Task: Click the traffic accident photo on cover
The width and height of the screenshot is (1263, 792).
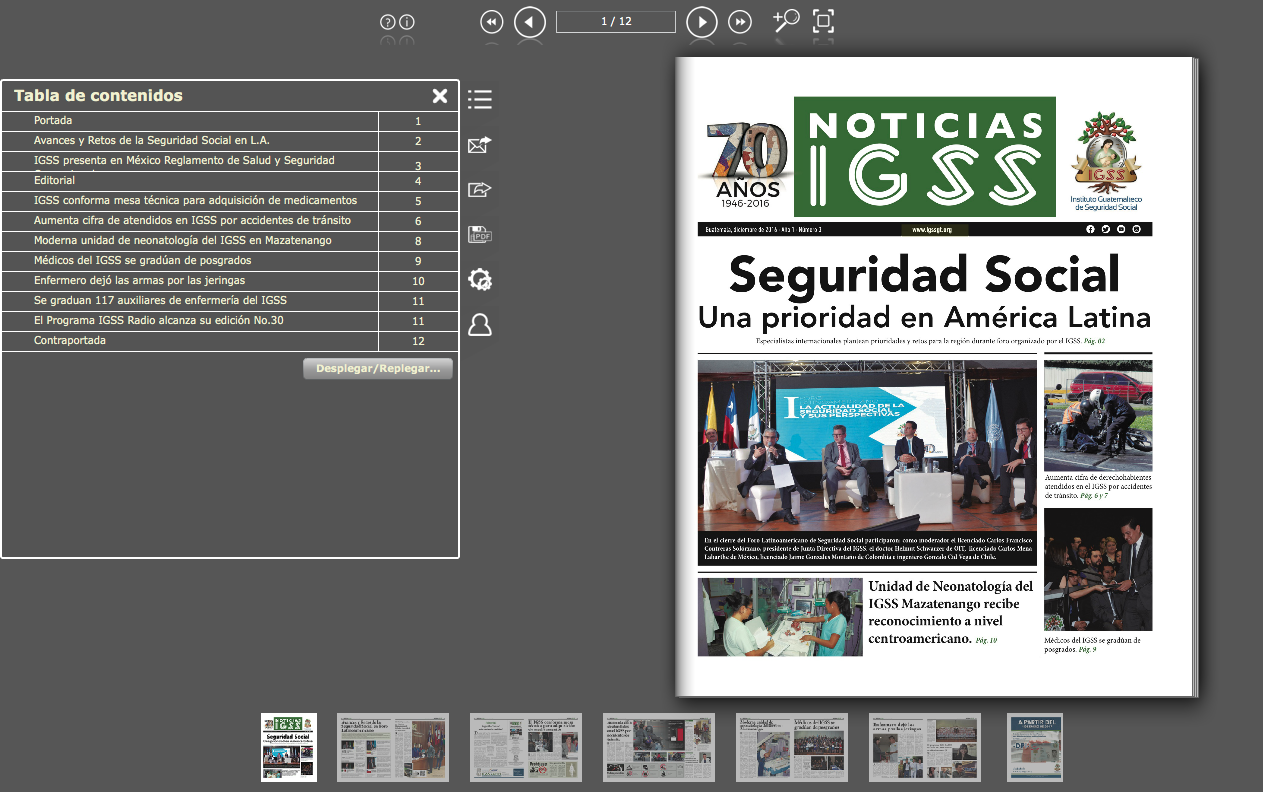Action: pos(1098,416)
